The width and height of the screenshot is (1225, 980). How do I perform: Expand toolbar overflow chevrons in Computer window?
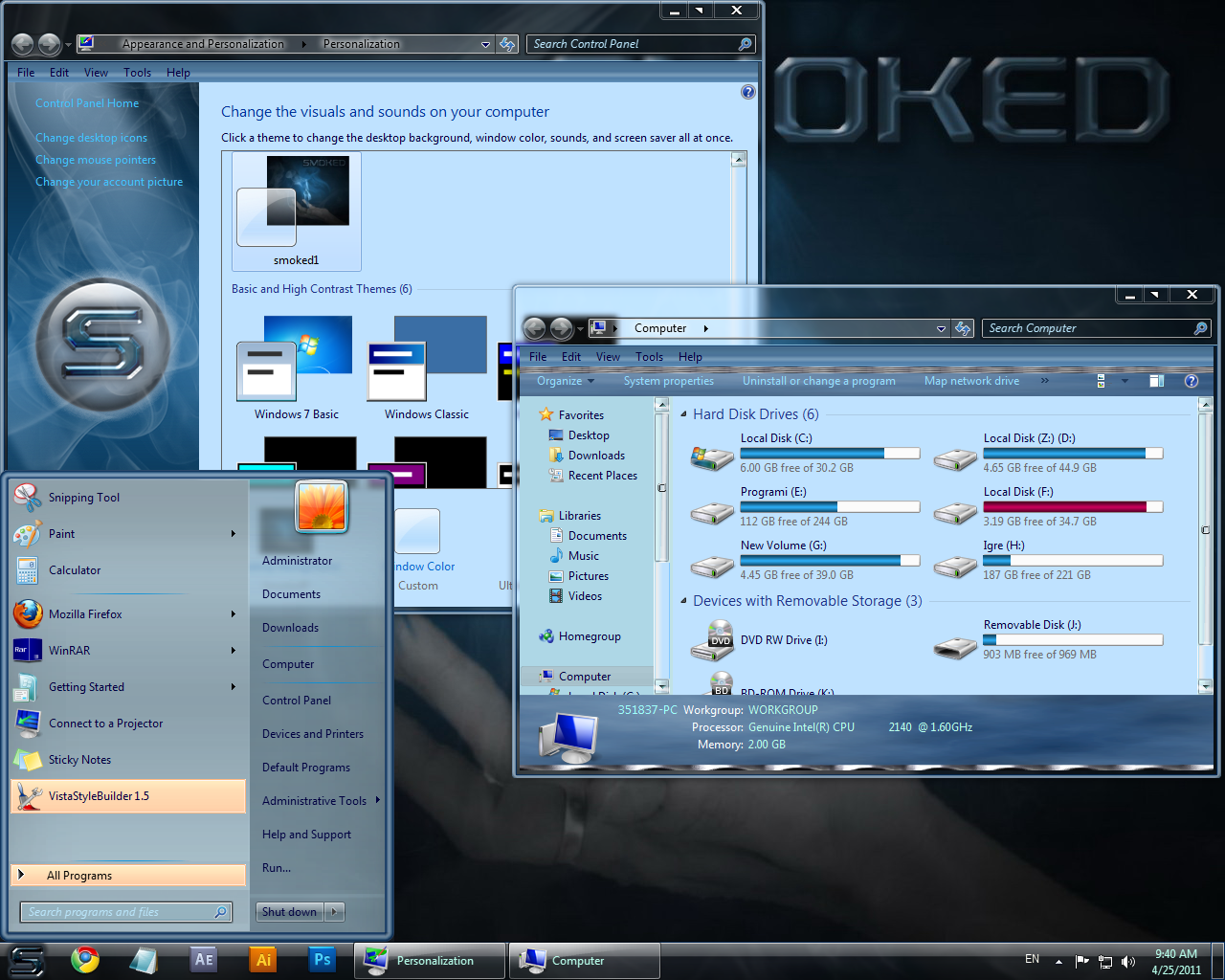(1044, 381)
